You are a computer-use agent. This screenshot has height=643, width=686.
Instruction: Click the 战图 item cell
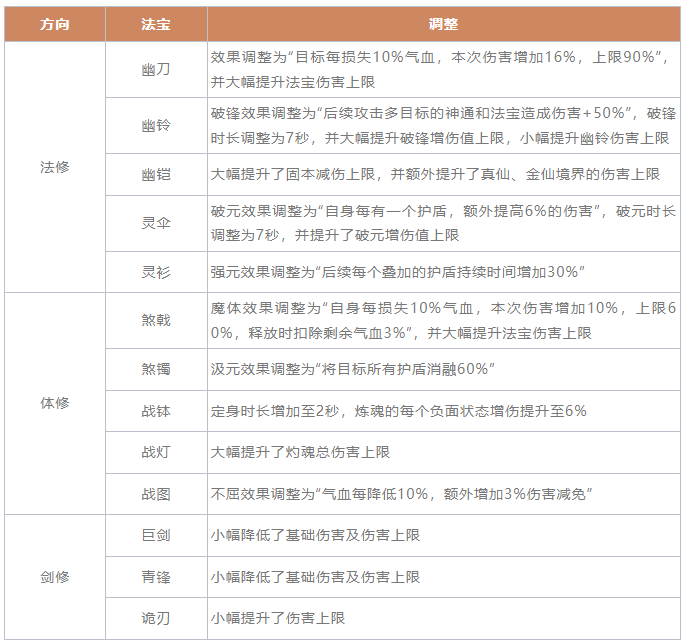(x=156, y=493)
